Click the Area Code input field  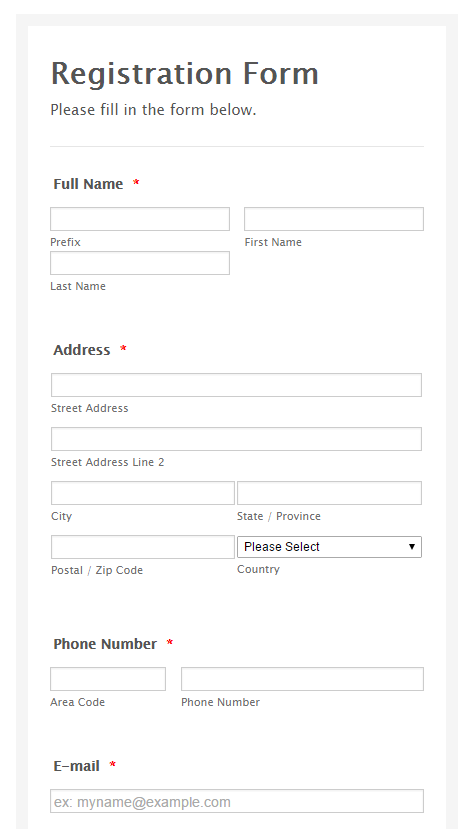(108, 679)
